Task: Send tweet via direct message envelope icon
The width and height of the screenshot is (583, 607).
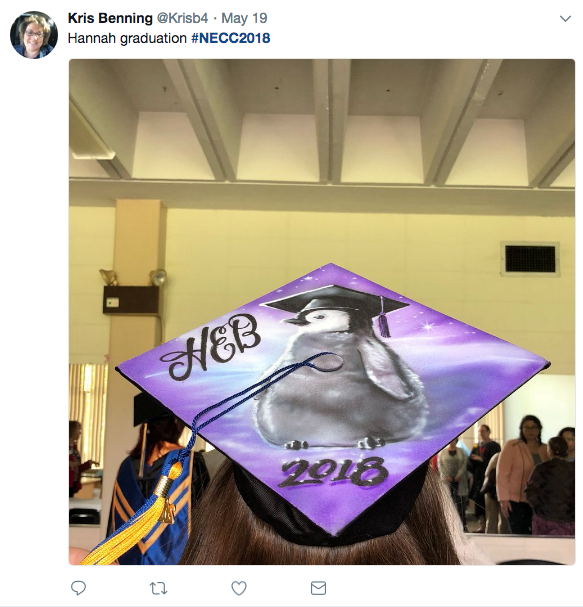Action: pos(319,588)
